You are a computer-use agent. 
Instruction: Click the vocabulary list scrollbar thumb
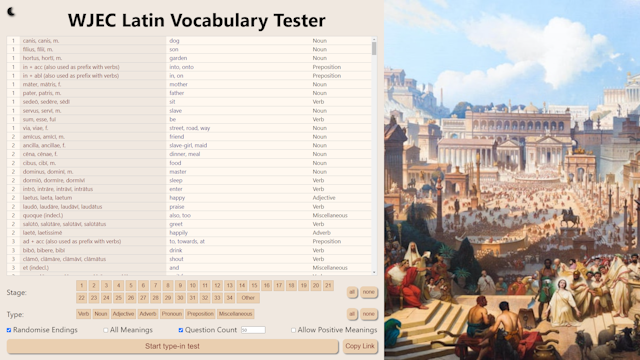(374, 48)
